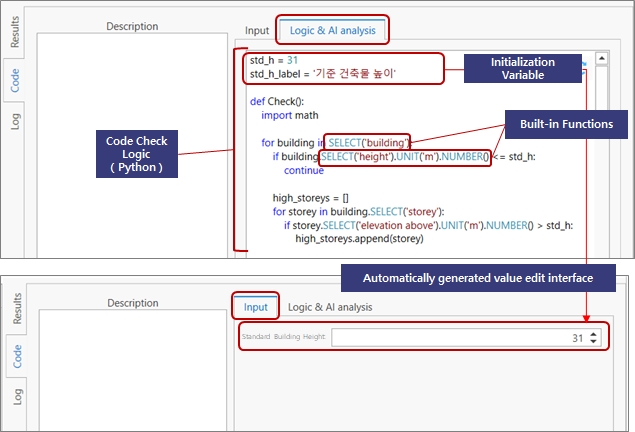The width and height of the screenshot is (635, 432).
Task: Select the Input tab in lower panel
Action: [x=255, y=306]
